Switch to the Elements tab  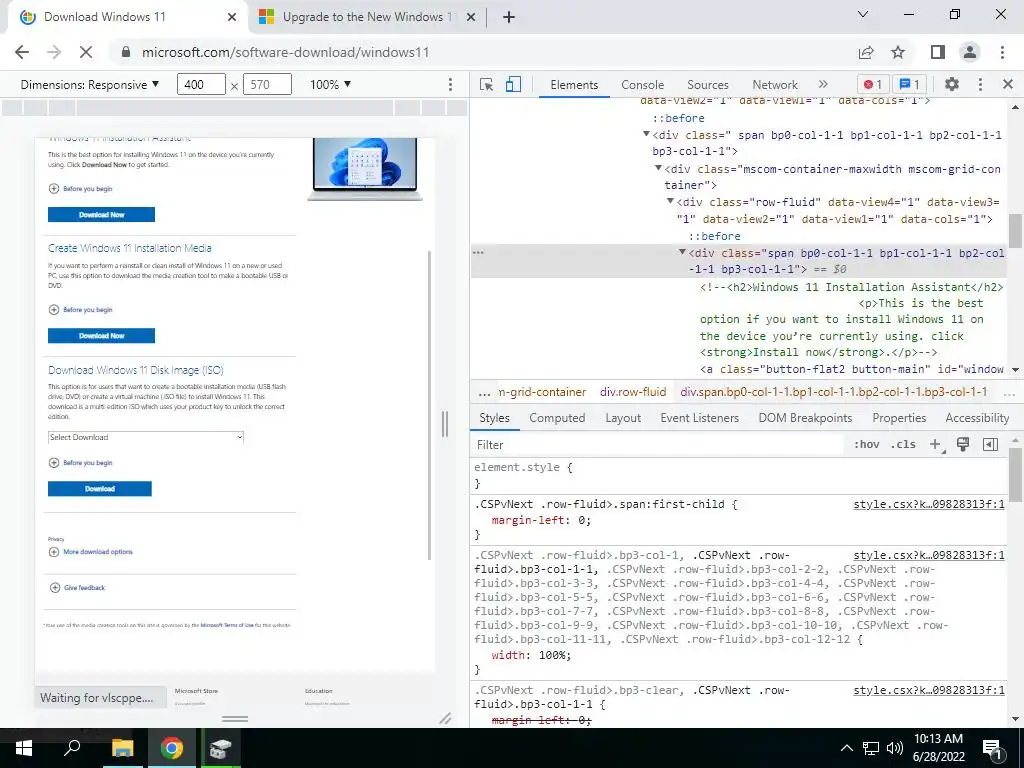574,85
